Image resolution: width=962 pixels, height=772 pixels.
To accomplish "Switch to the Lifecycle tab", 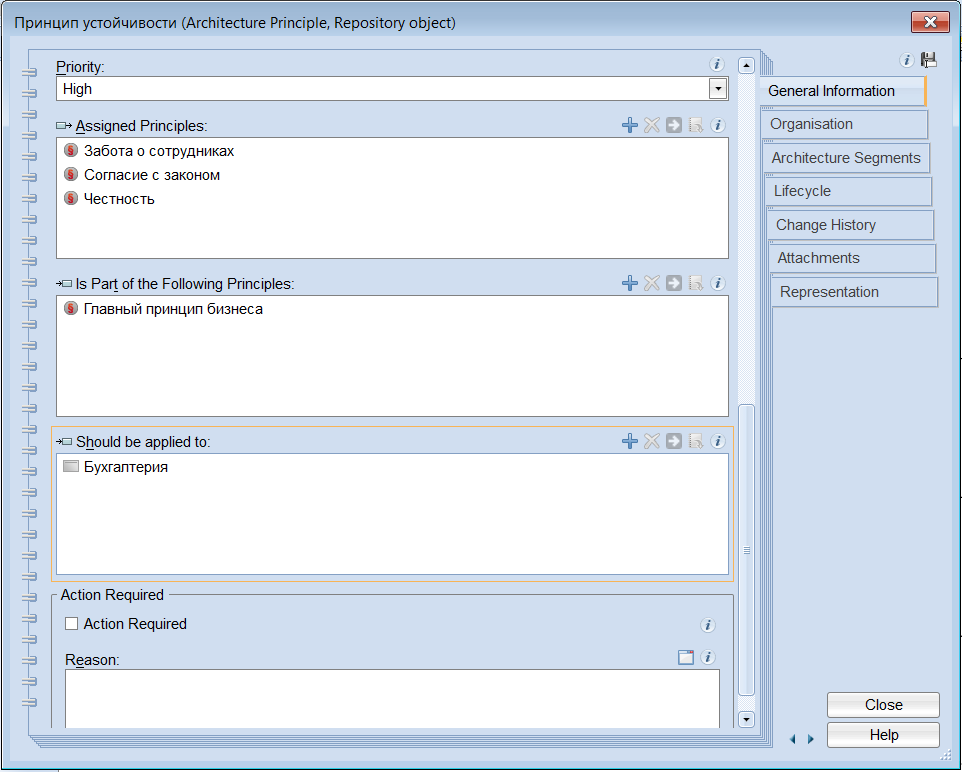I will pyautogui.click(x=849, y=191).
